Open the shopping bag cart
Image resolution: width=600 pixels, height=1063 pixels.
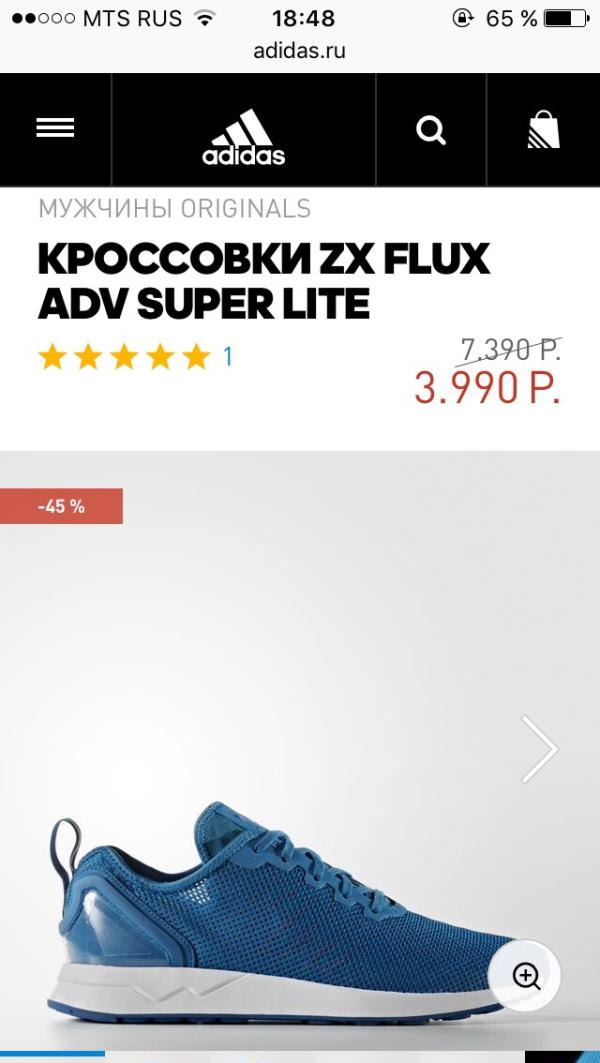click(544, 129)
